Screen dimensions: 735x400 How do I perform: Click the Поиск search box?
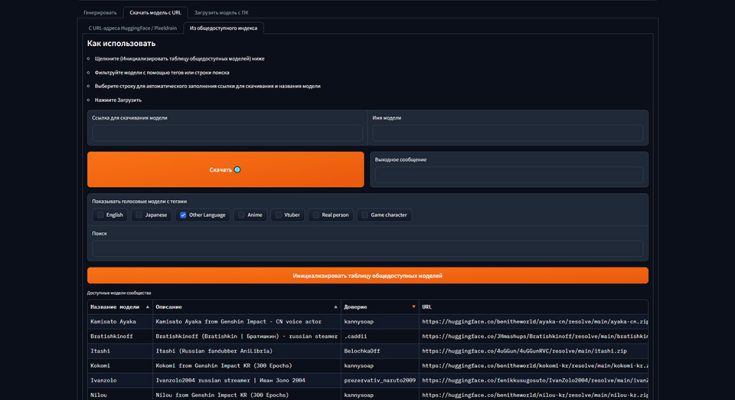pyautogui.click(x=367, y=248)
